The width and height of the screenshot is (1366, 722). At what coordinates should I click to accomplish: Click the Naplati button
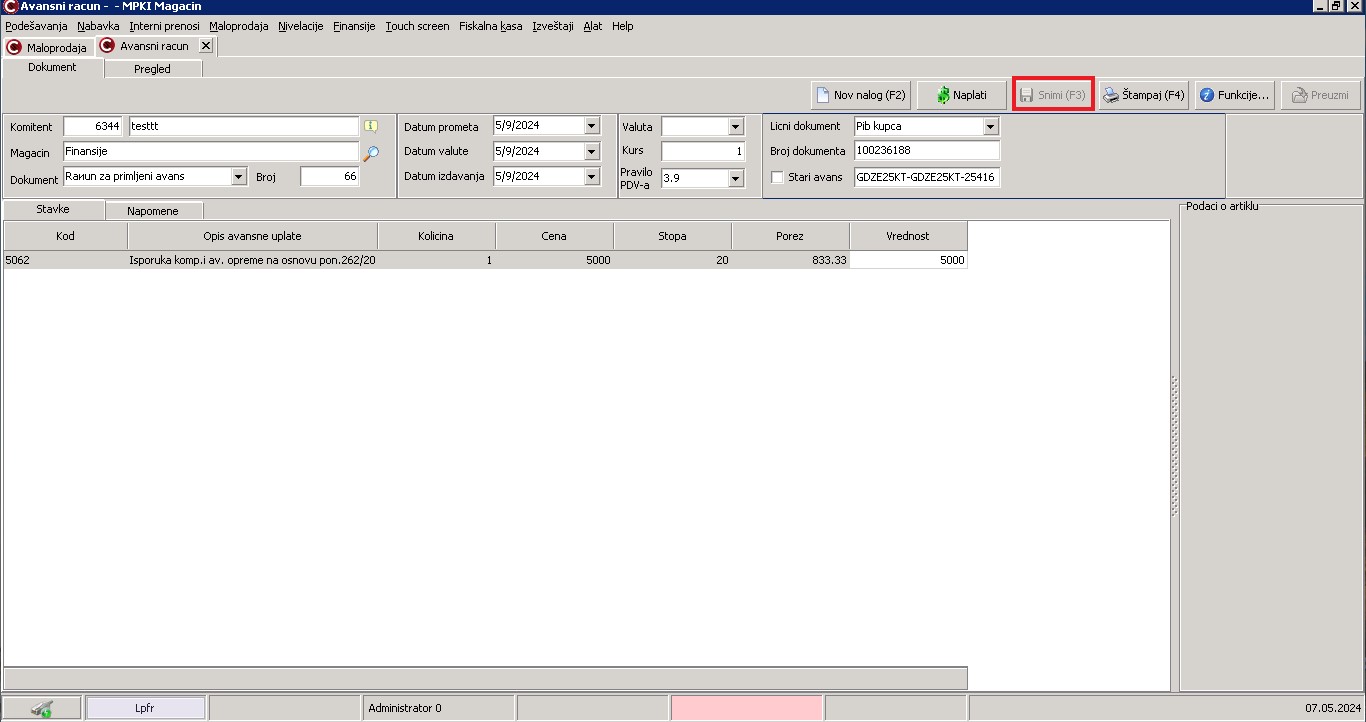pyautogui.click(x=962, y=95)
